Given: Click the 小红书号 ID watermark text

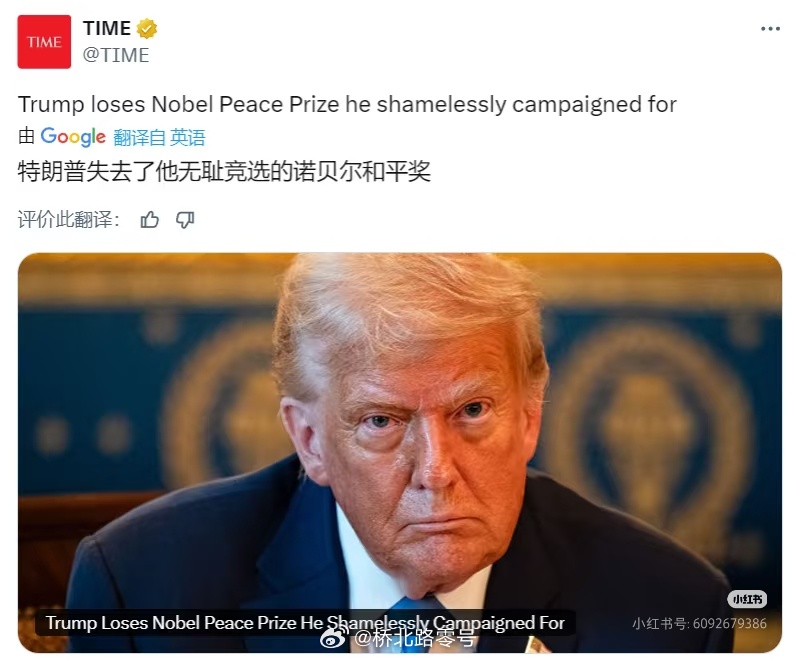Looking at the screenshot, I should click(x=699, y=623).
